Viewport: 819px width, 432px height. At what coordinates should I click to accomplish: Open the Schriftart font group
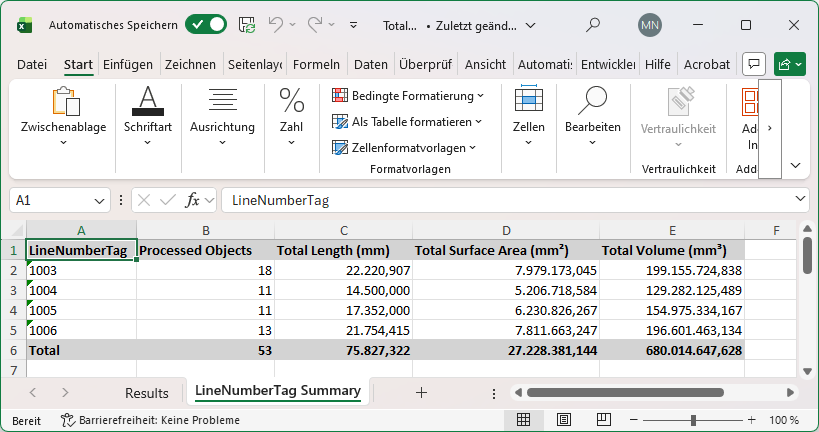tap(148, 118)
